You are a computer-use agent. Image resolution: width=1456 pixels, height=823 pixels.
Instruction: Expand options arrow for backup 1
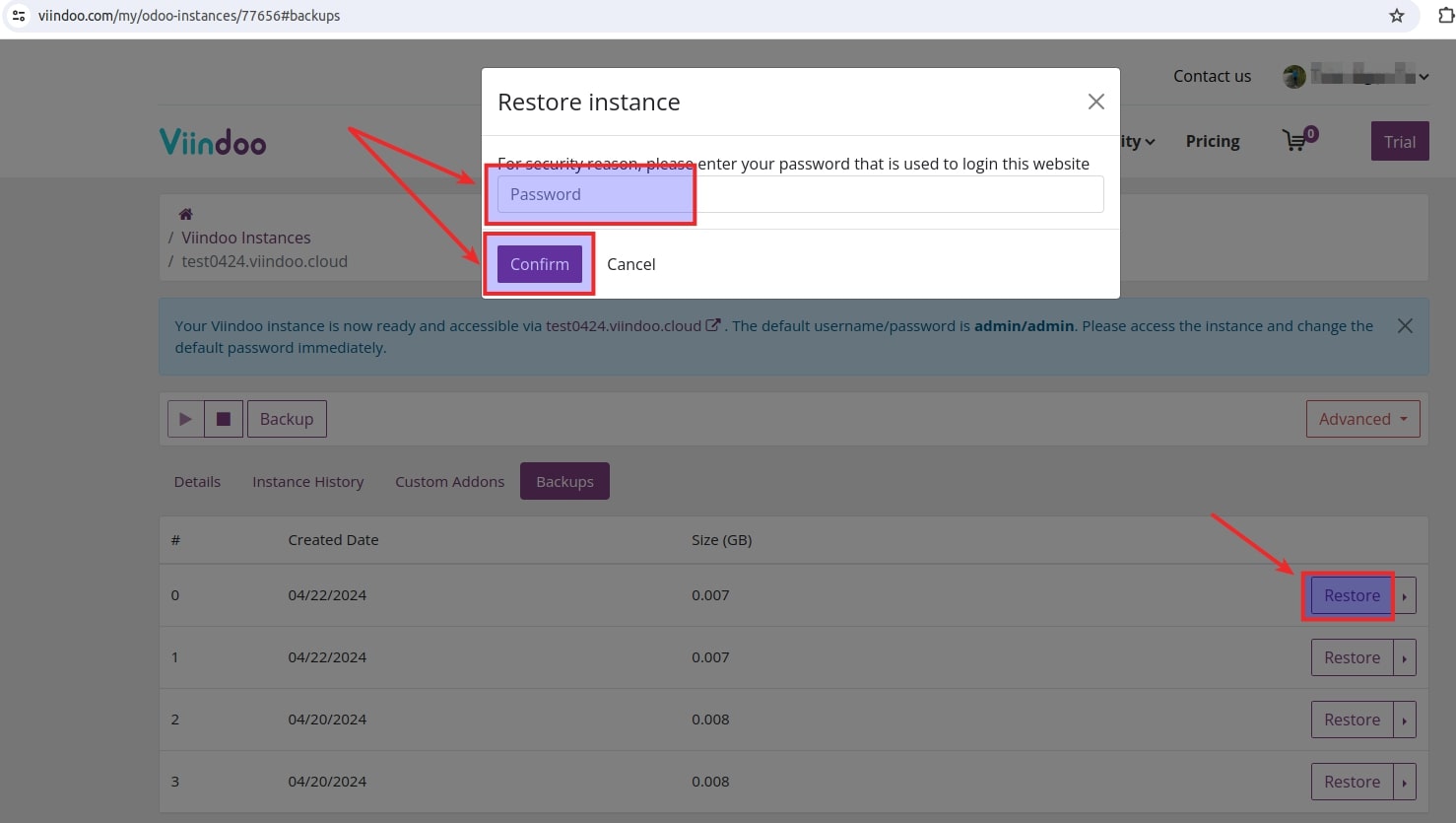coord(1405,657)
